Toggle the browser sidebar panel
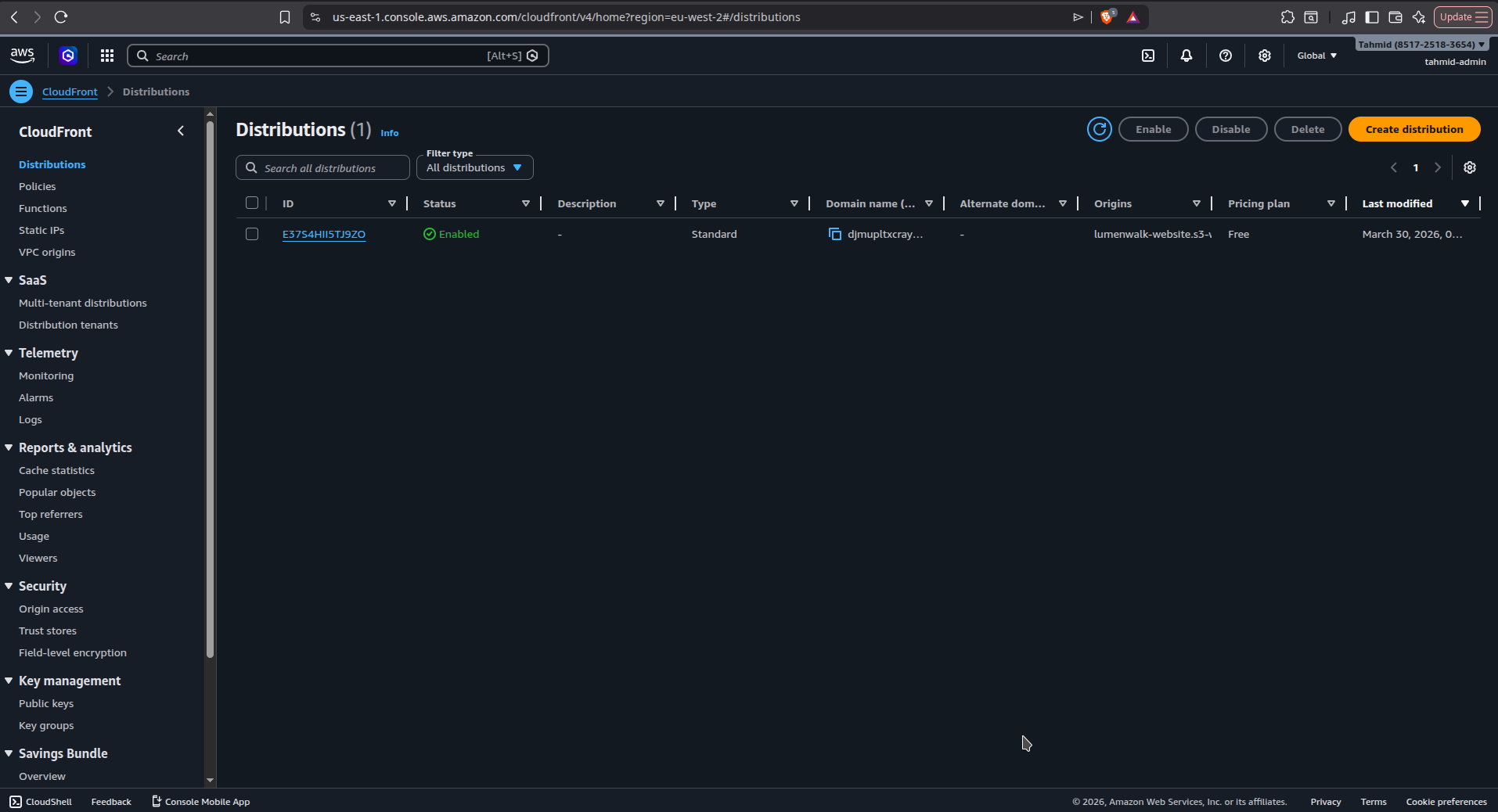 point(1372,17)
